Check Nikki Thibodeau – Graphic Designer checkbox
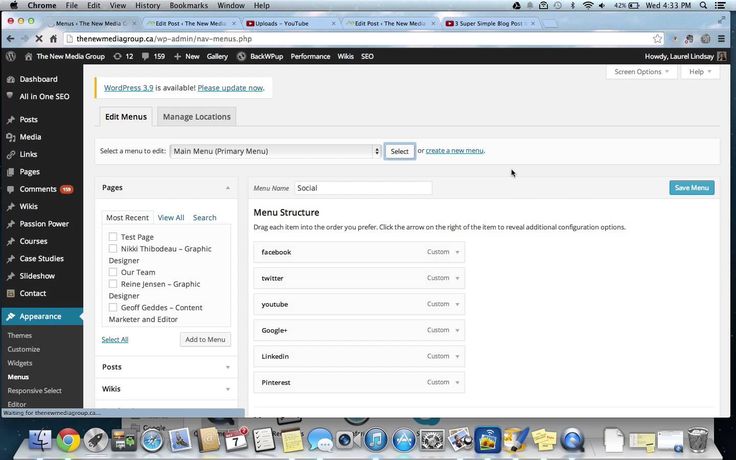Screen dimensions: 736x460 pyautogui.click(x=113, y=248)
